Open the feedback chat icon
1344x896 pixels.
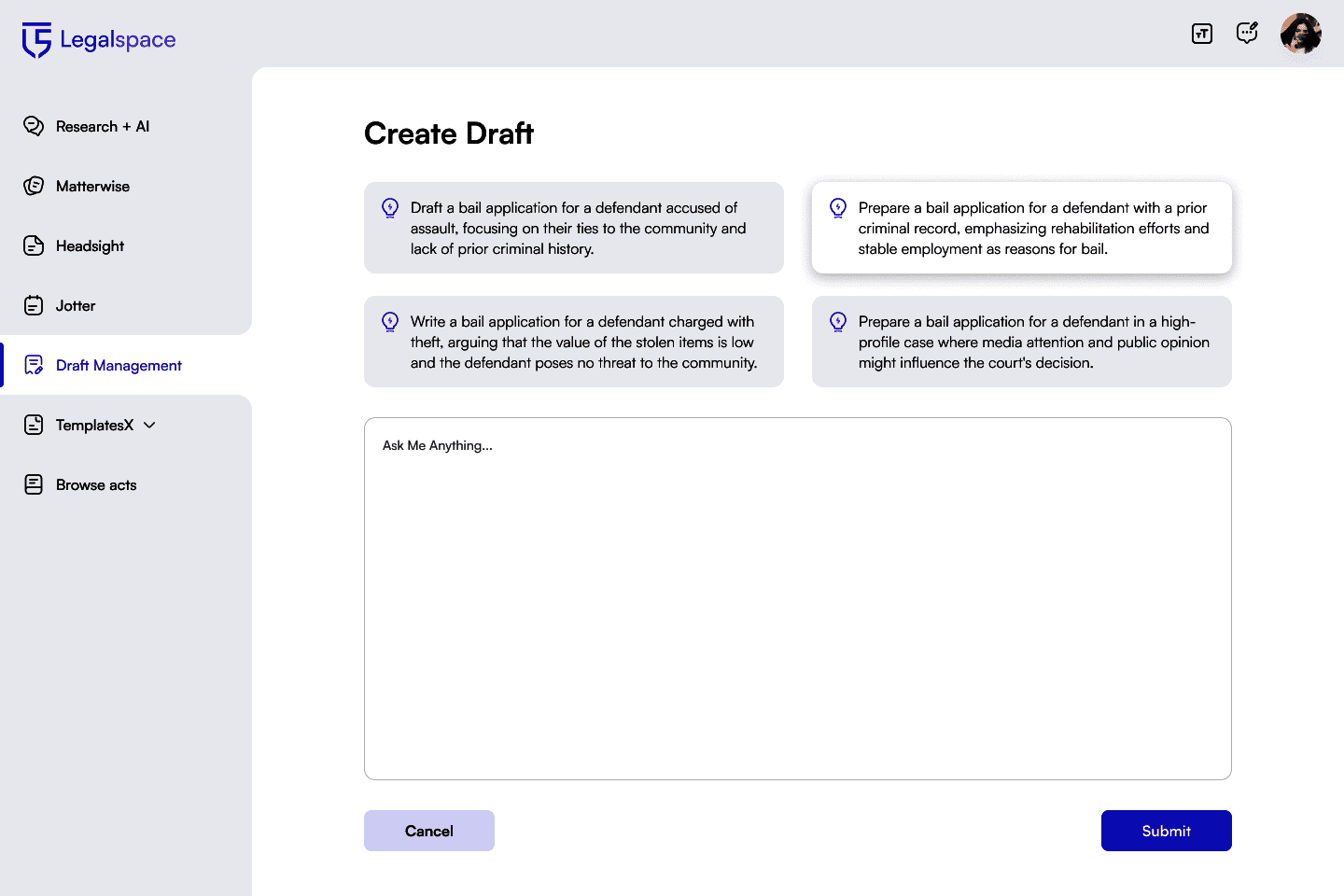point(1247,34)
